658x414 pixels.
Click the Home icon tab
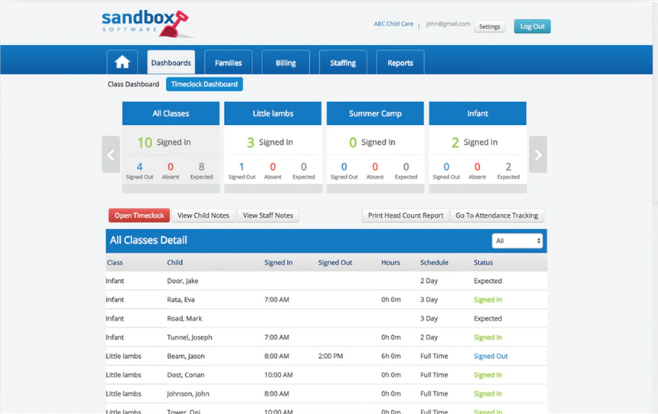coord(122,62)
